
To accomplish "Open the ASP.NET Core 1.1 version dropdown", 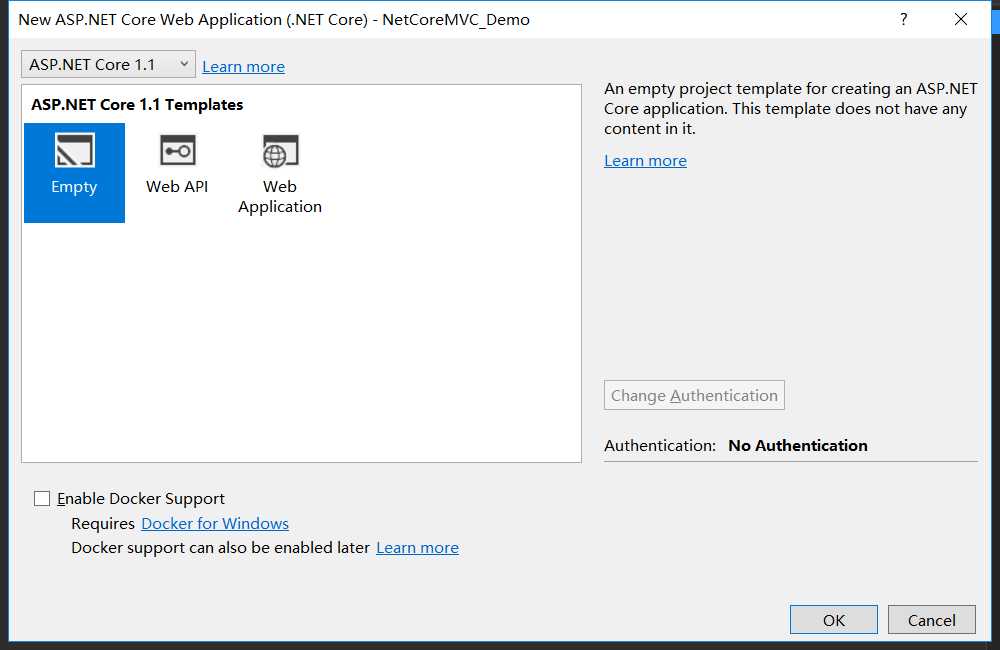I will pyautogui.click(x=108, y=65).
